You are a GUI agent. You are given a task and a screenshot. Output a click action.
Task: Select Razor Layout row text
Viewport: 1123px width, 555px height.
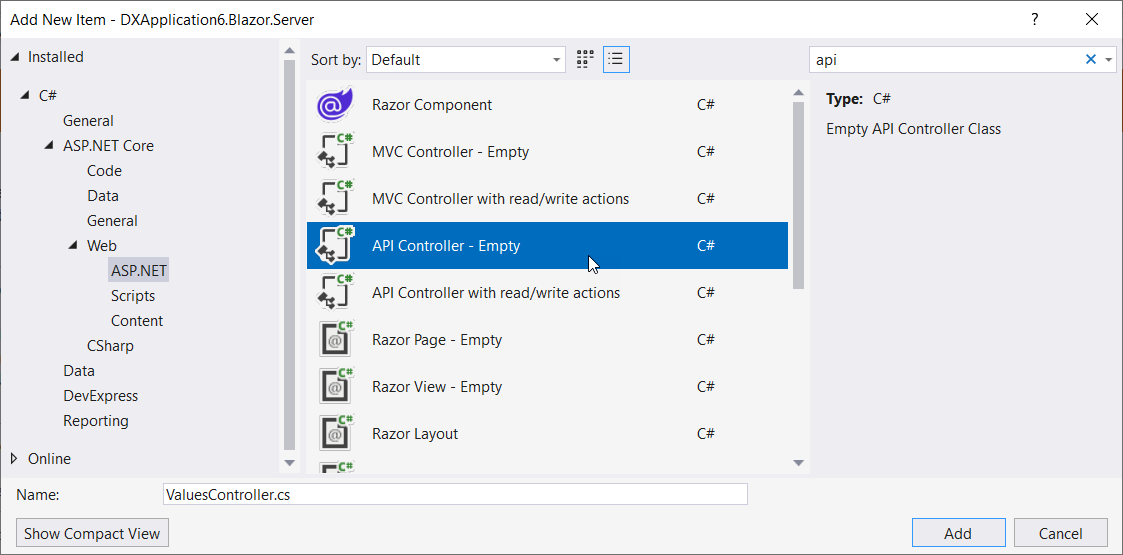click(415, 433)
